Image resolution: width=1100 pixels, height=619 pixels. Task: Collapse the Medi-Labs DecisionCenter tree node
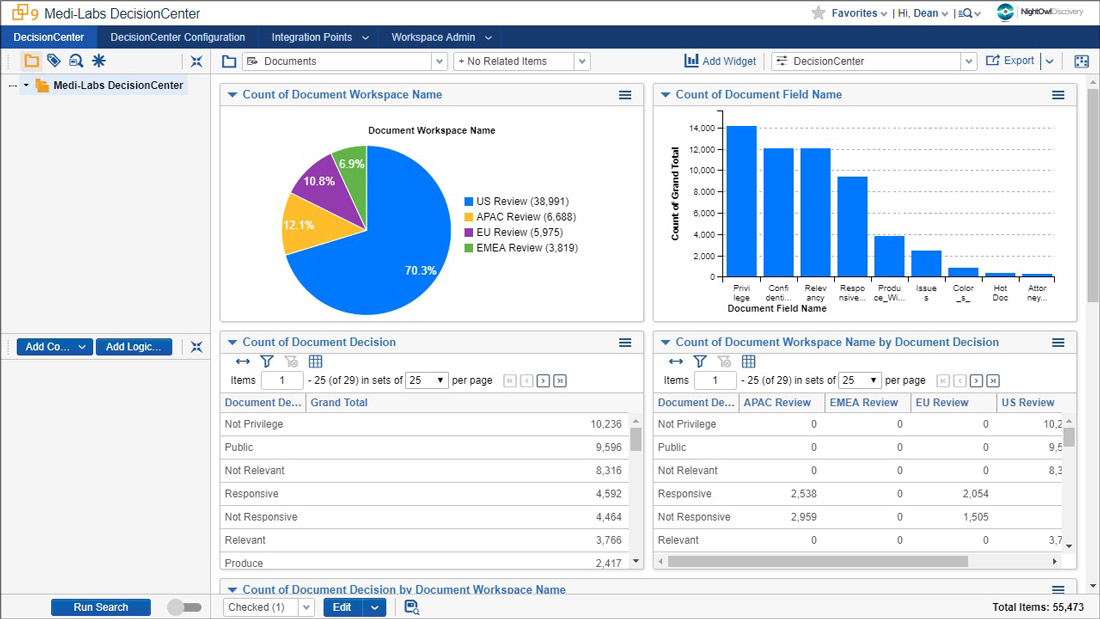27,86
